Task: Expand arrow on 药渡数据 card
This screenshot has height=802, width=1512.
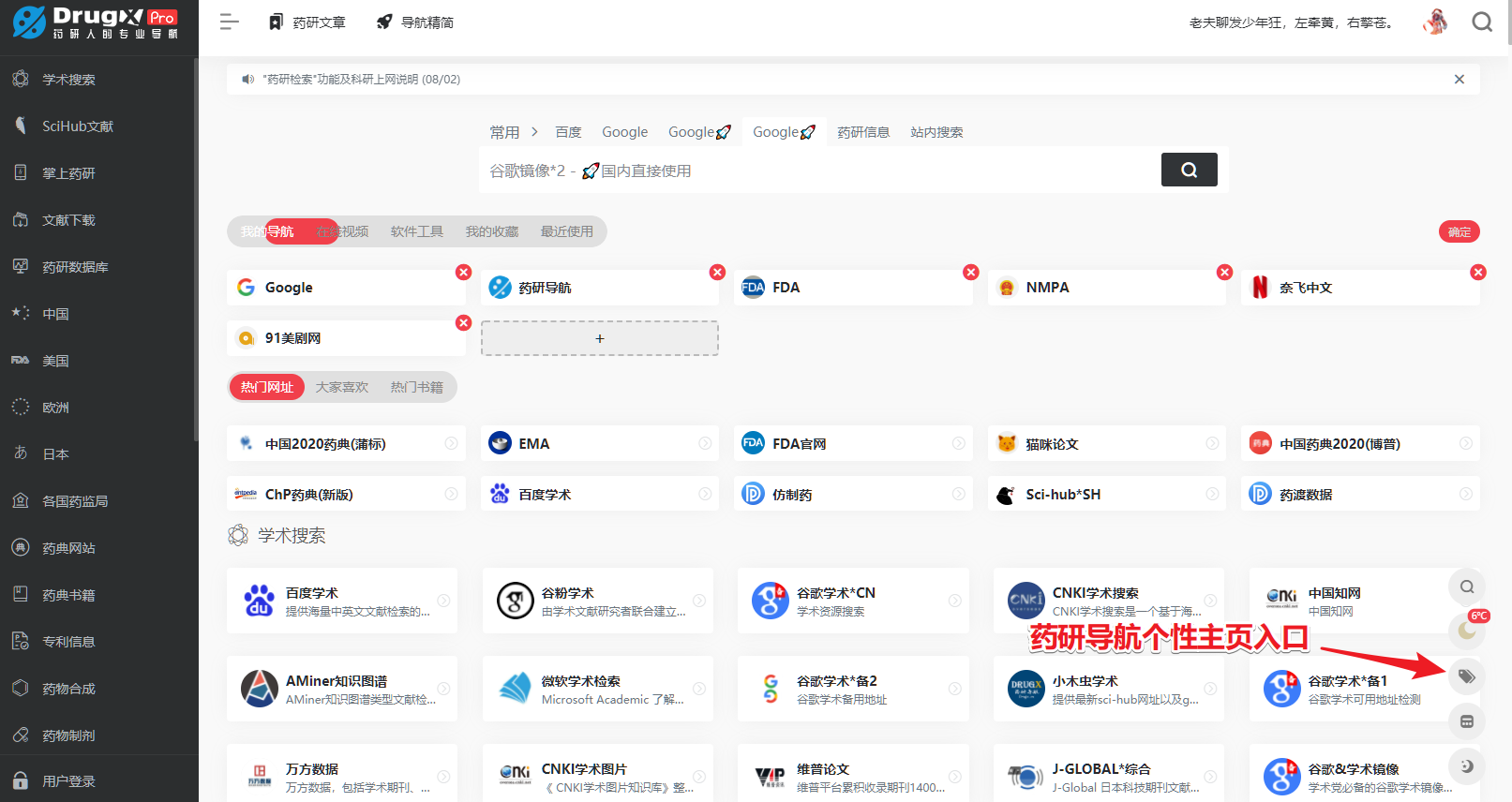Action: tap(1466, 494)
